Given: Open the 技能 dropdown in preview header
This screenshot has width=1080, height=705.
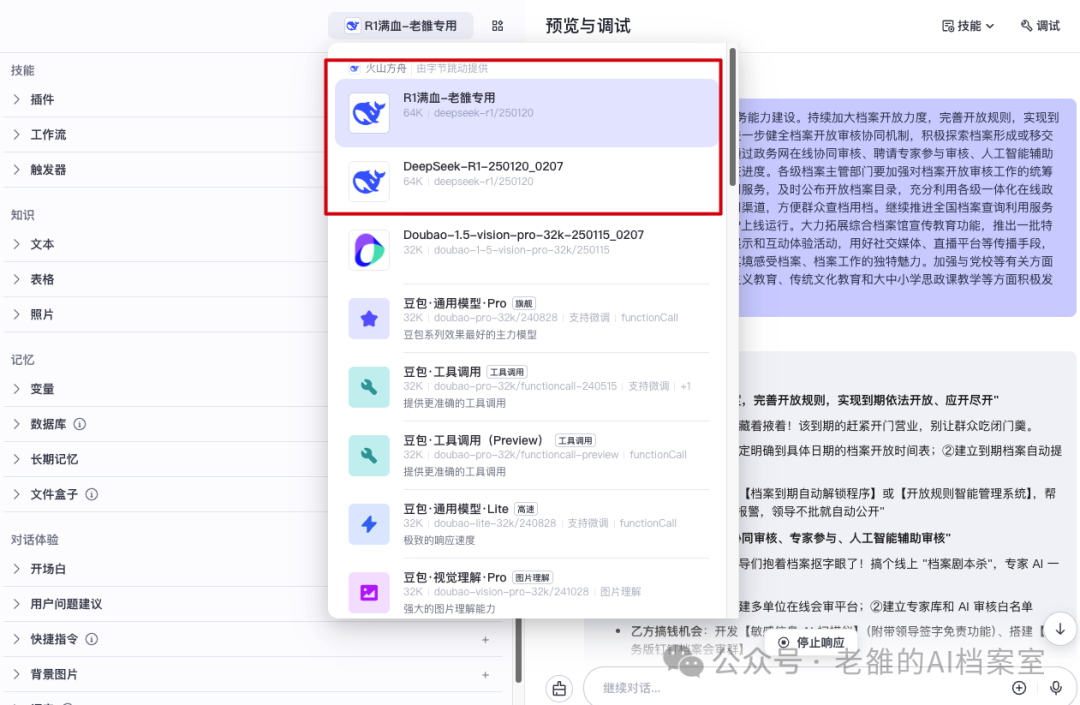Looking at the screenshot, I should pos(968,26).
